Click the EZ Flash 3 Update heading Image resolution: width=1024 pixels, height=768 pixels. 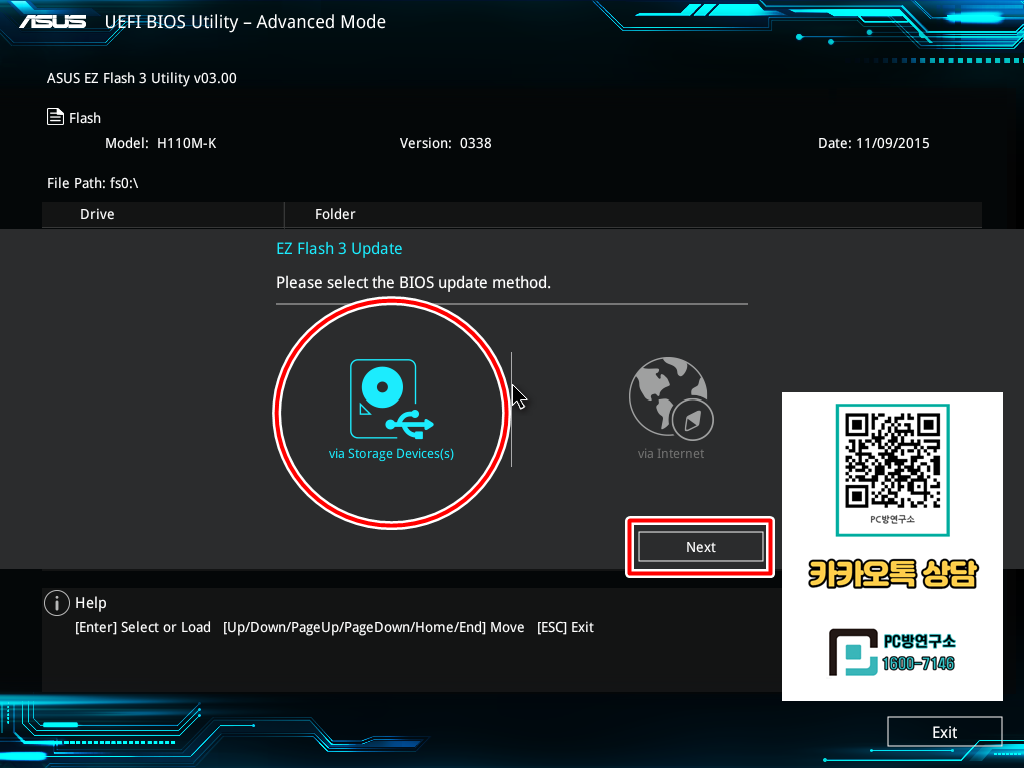(339, 249)
